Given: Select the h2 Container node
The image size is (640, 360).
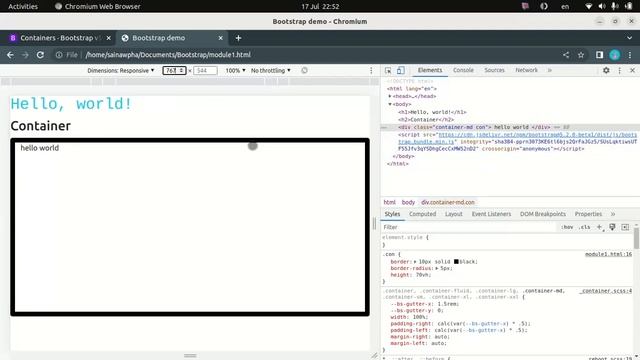Looking at the screenshot, I should tap(426, 120).
